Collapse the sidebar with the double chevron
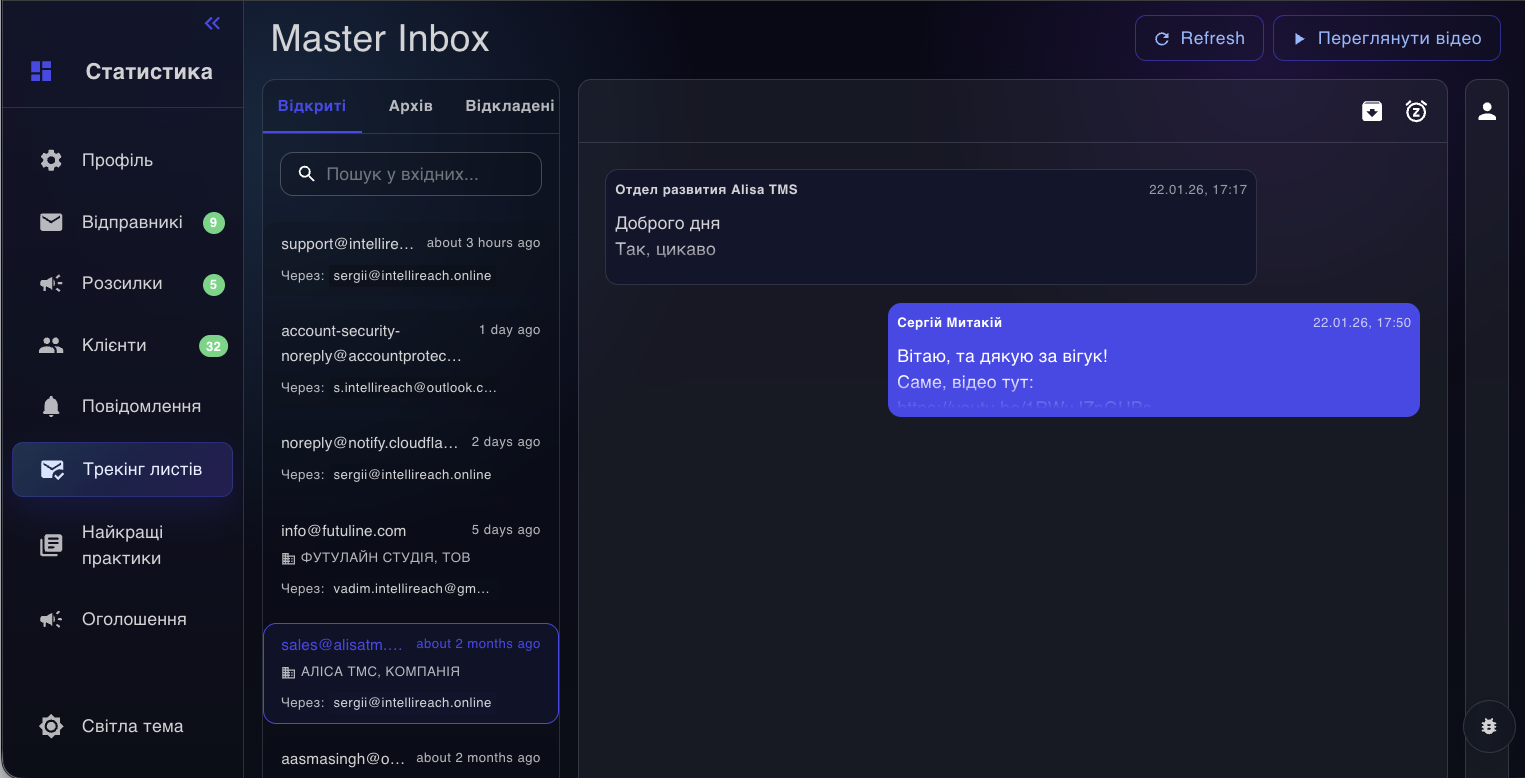Screen dimensions: 1525x778 click(212, 23)
